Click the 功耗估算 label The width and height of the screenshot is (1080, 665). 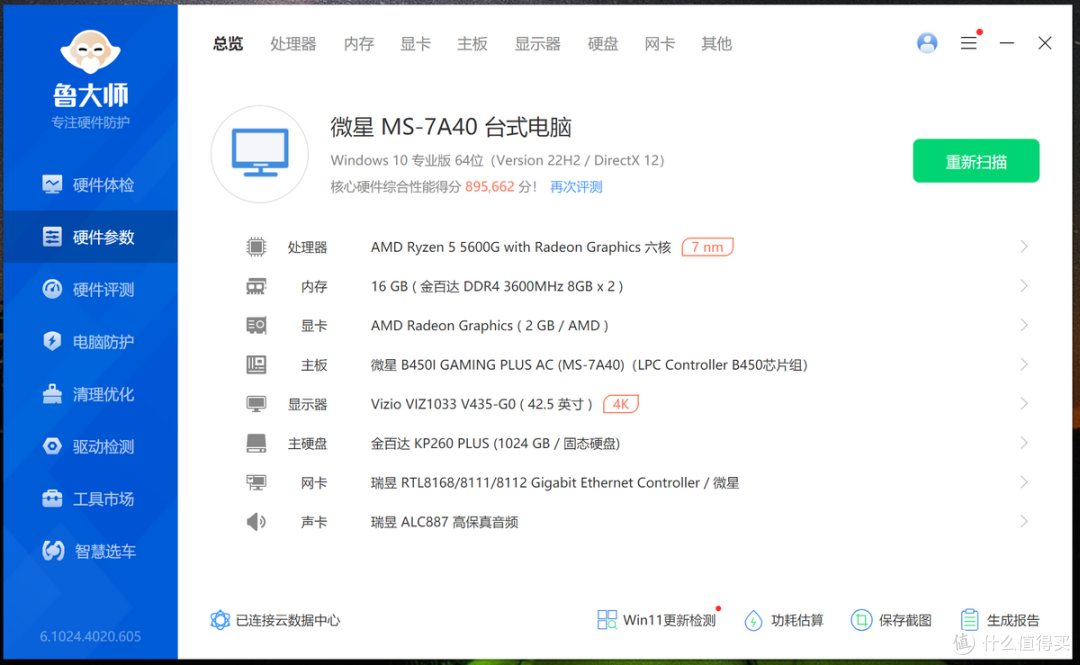click(x=797, y=620)
